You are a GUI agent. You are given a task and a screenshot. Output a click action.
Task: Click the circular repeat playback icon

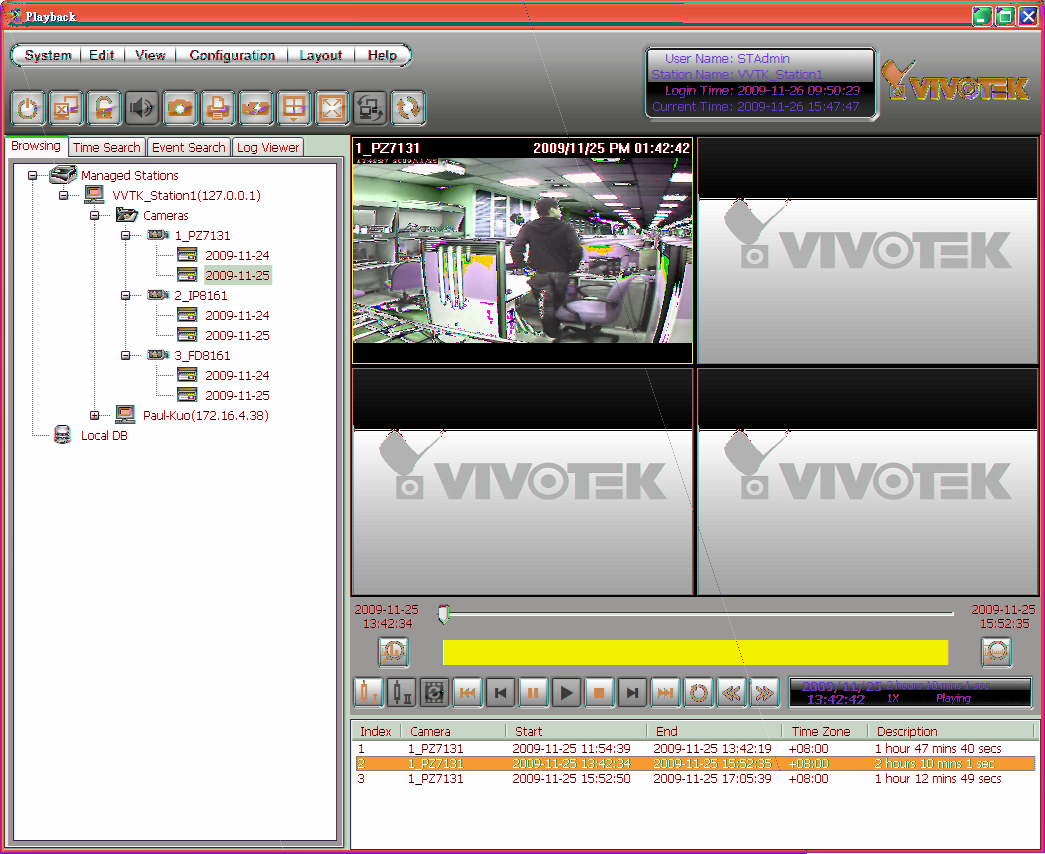click(x=698, y=693)
